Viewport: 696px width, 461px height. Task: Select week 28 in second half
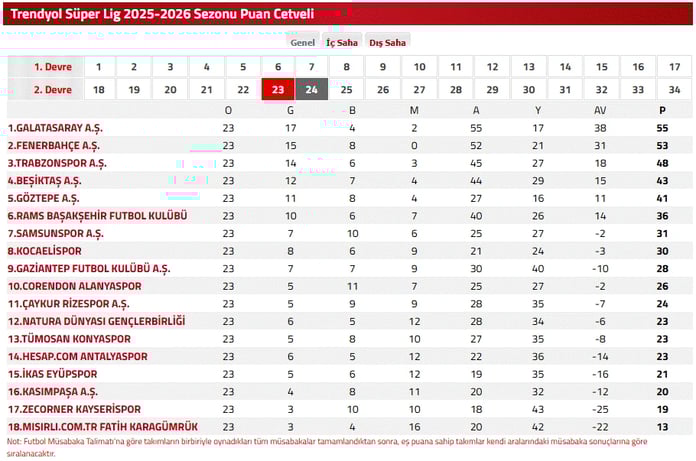pos(456,90)
